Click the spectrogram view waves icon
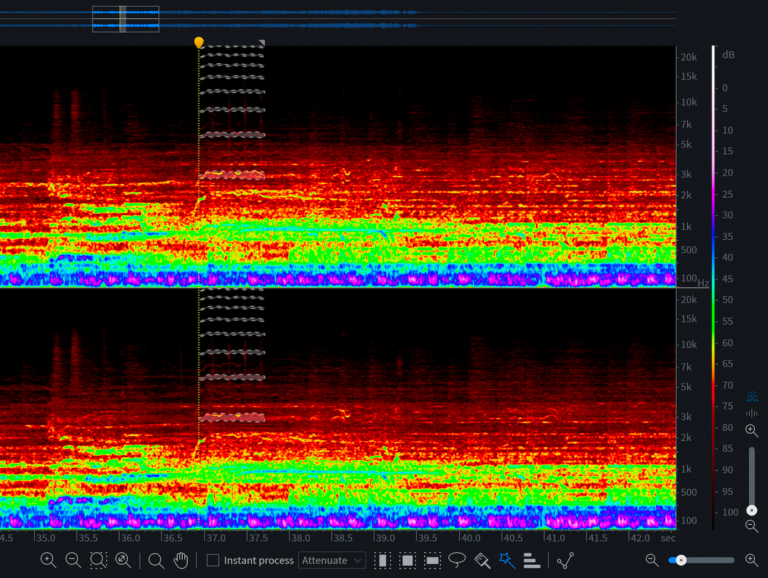 (x=752, y=397)
